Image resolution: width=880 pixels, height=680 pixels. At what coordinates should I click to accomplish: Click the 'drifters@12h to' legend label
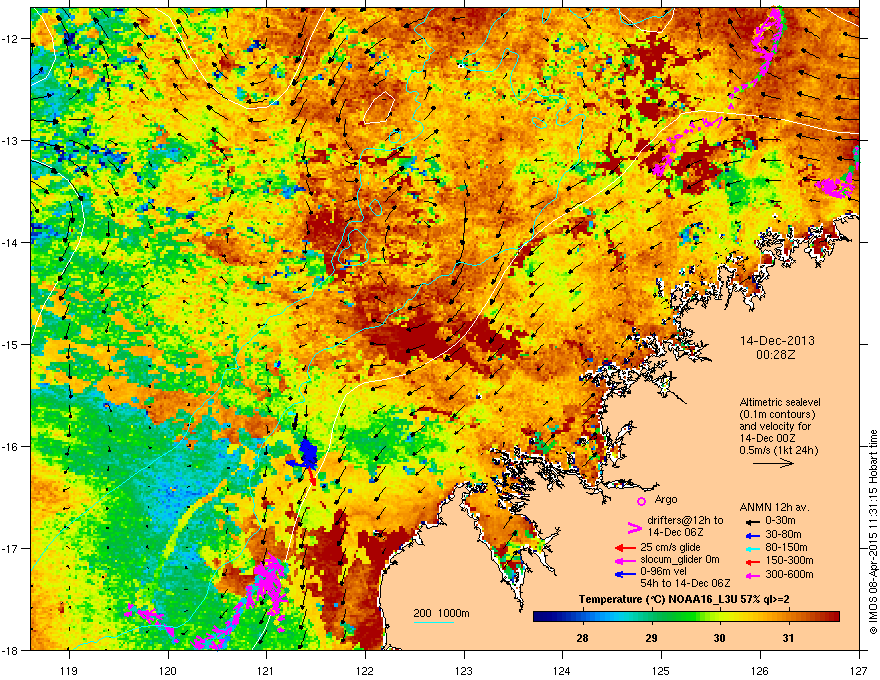[685, 520]
